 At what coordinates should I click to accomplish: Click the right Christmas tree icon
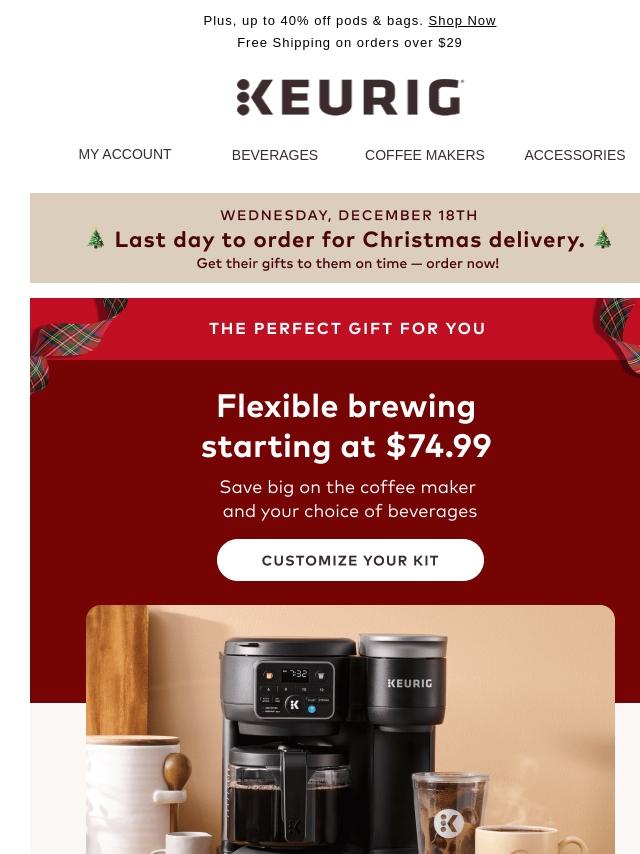[x=602, y=239]
